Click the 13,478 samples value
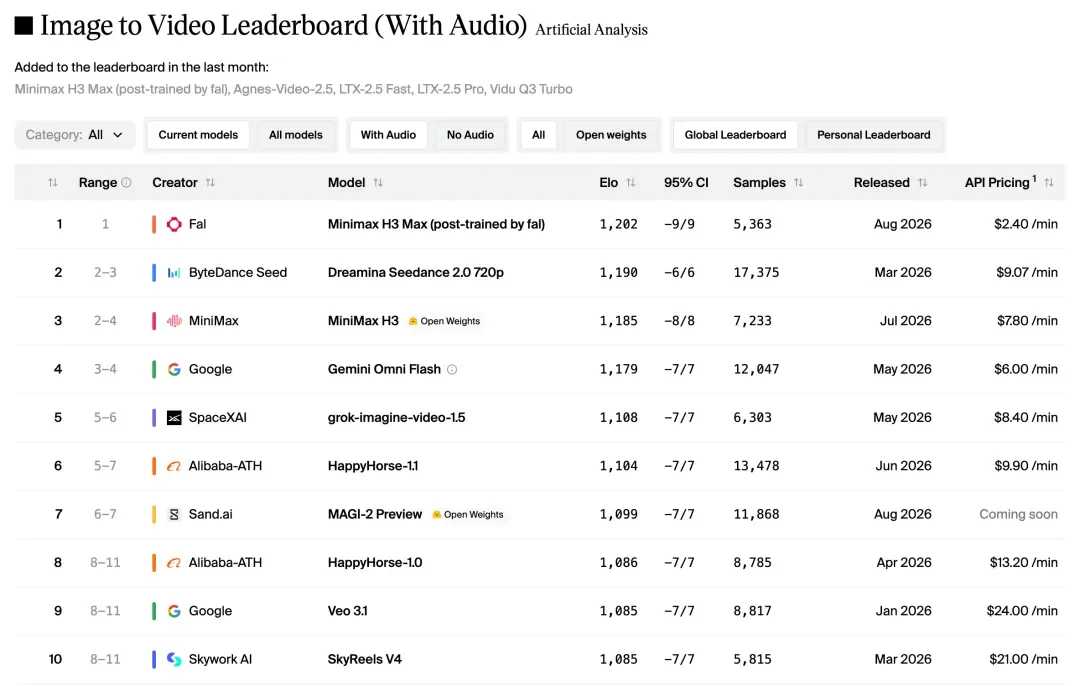Image resolution: width=1080 pixels, height=686 pixels. point(756,466)
